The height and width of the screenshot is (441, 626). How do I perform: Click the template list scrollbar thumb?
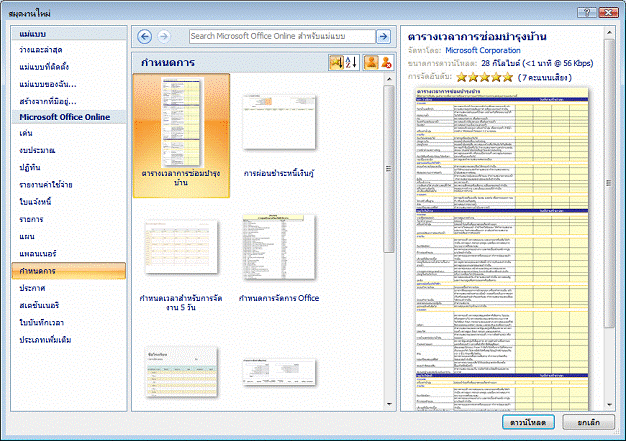389,168
